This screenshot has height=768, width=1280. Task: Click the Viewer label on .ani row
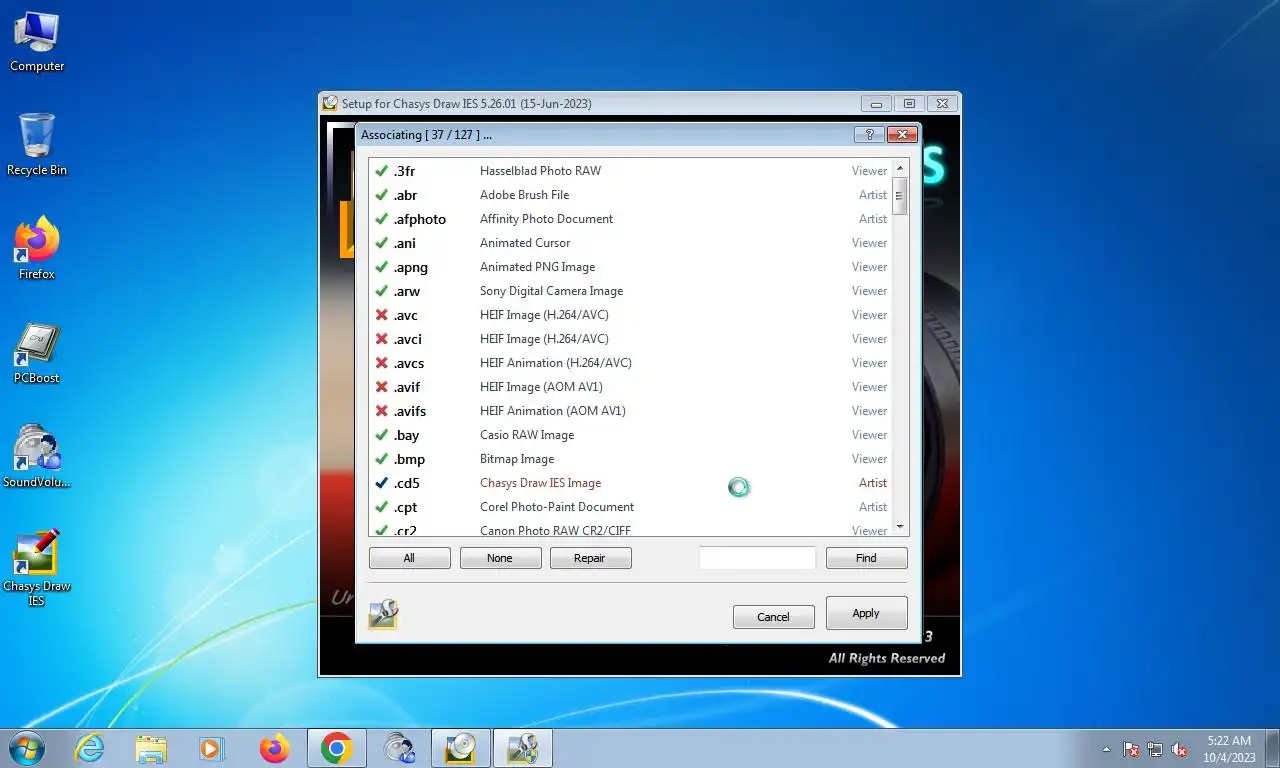[869, 243]
